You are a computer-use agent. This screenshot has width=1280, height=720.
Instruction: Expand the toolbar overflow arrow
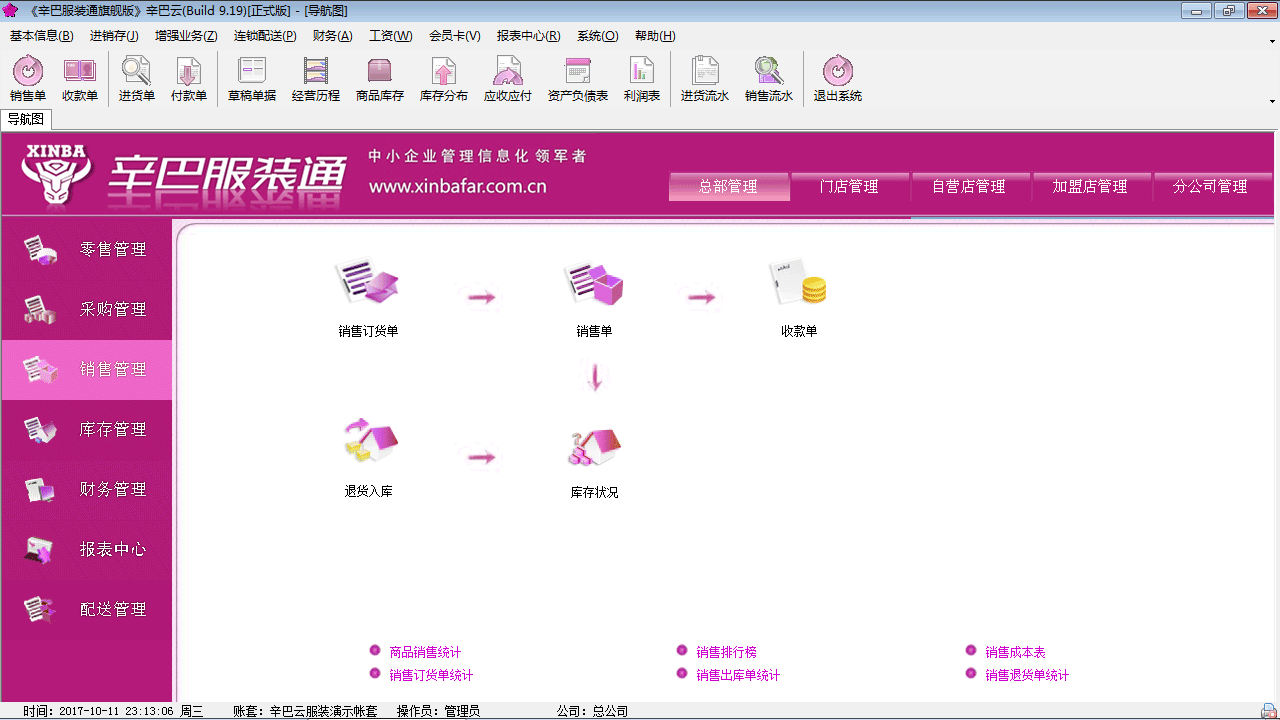point(1272,100)
